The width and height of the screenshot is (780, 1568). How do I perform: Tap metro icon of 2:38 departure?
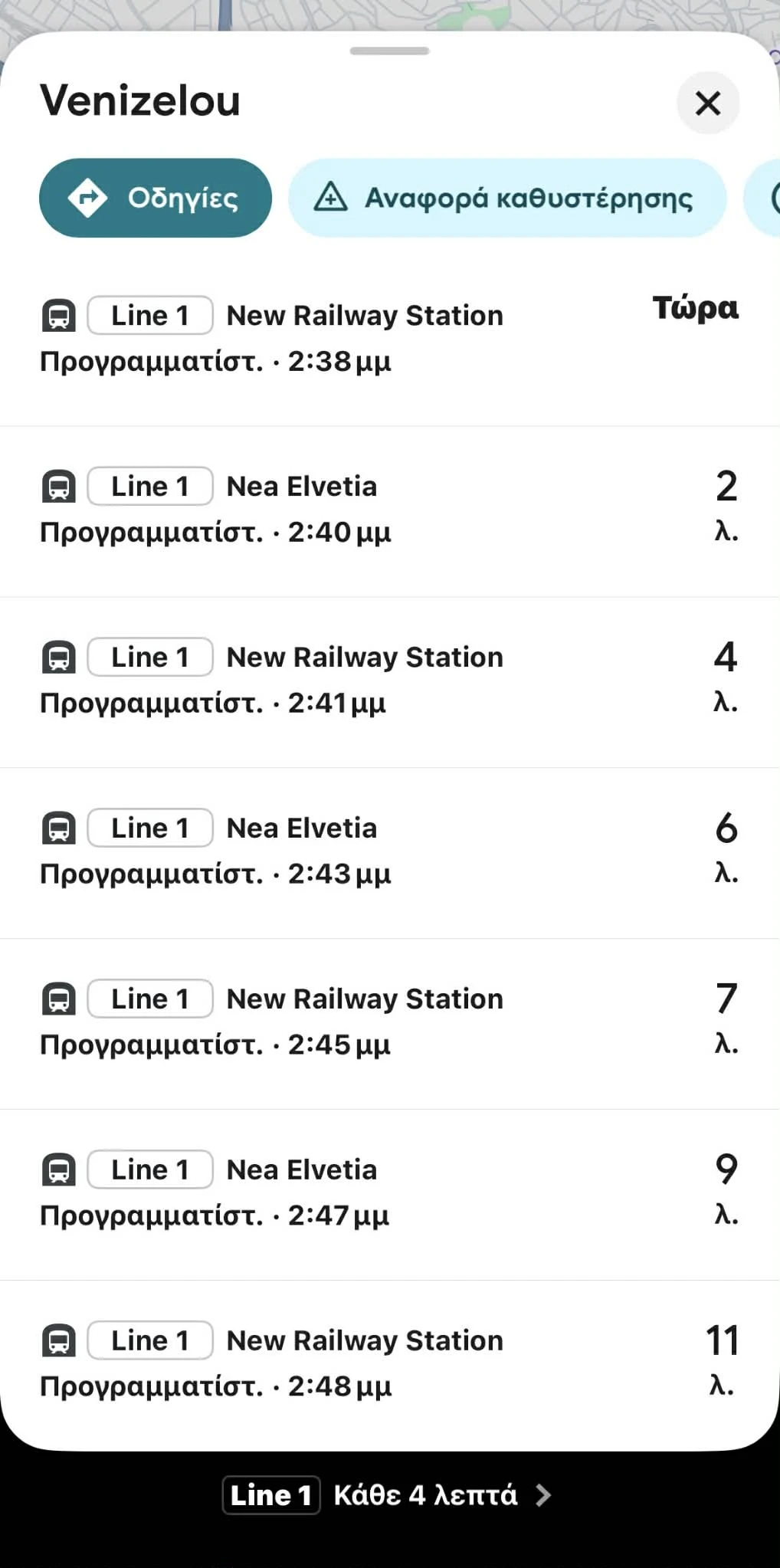pyautogui.click(x=59, y=316)
